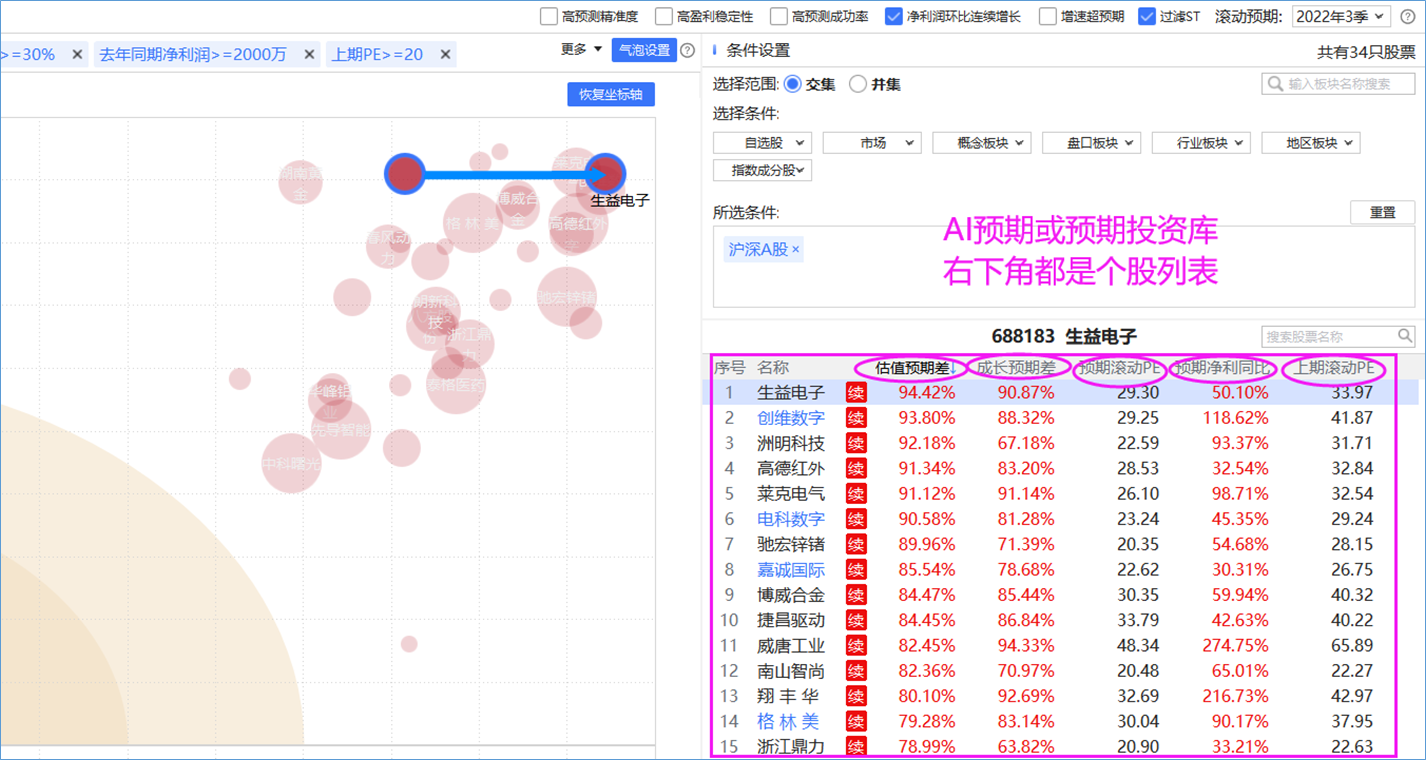This screenshot has width=1426, height=760.
Task: Enable the 高盈利稳定性 checkbox
Action: pyautogui.click(x=663, y=16)
